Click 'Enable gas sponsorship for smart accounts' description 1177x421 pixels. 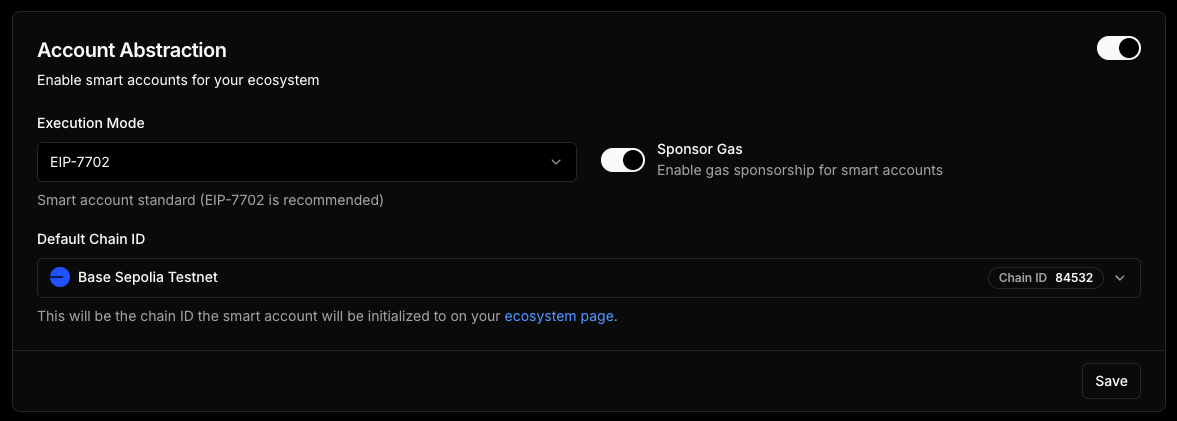(799, 170)
